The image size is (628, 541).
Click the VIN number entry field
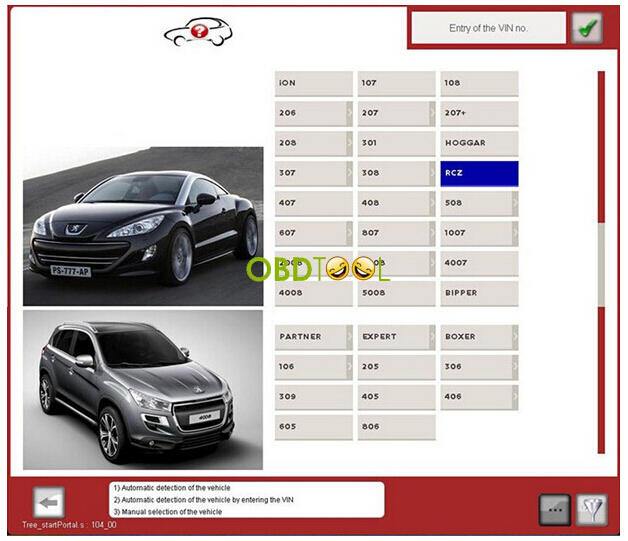pyautogui.click(x=488, y=28)
